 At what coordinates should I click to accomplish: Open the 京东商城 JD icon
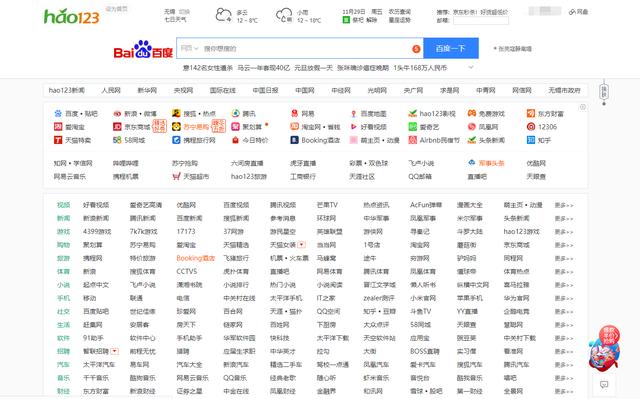[x=117, y=127]
